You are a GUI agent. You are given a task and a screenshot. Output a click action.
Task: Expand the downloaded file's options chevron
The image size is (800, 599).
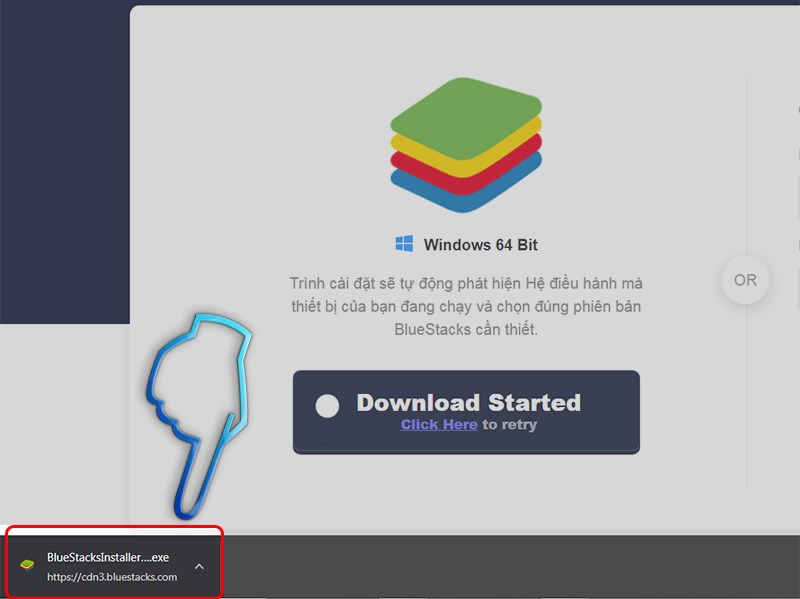(199, 564)
